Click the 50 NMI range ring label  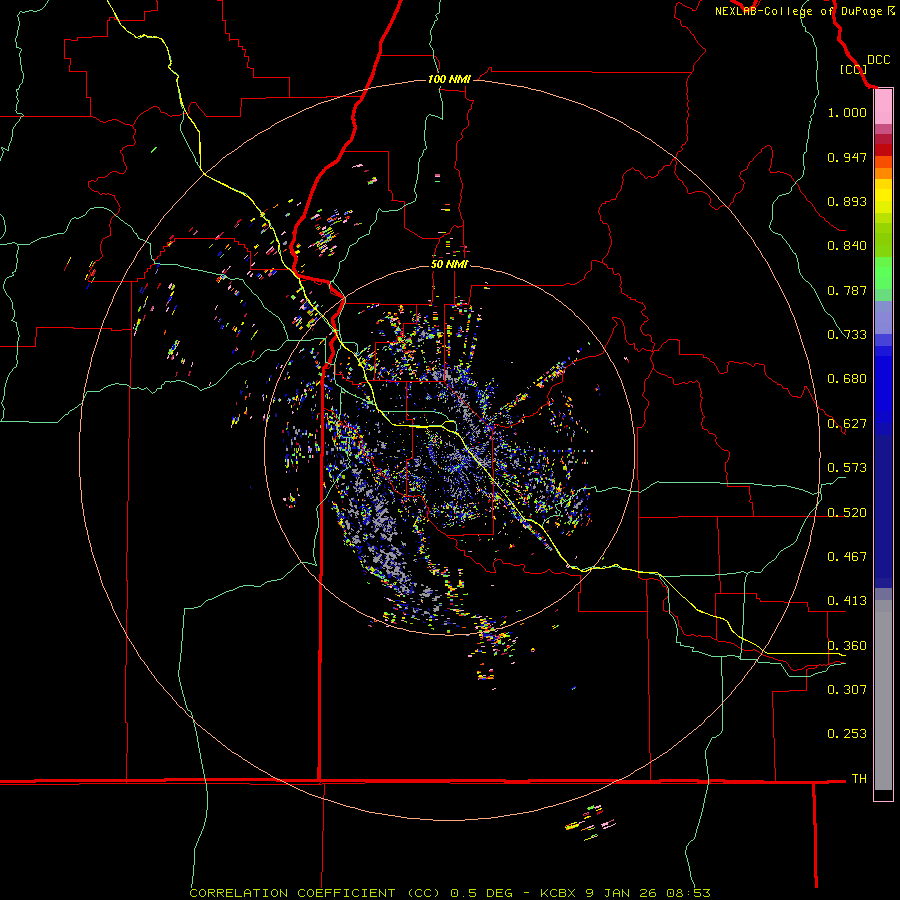click(449, 264)
